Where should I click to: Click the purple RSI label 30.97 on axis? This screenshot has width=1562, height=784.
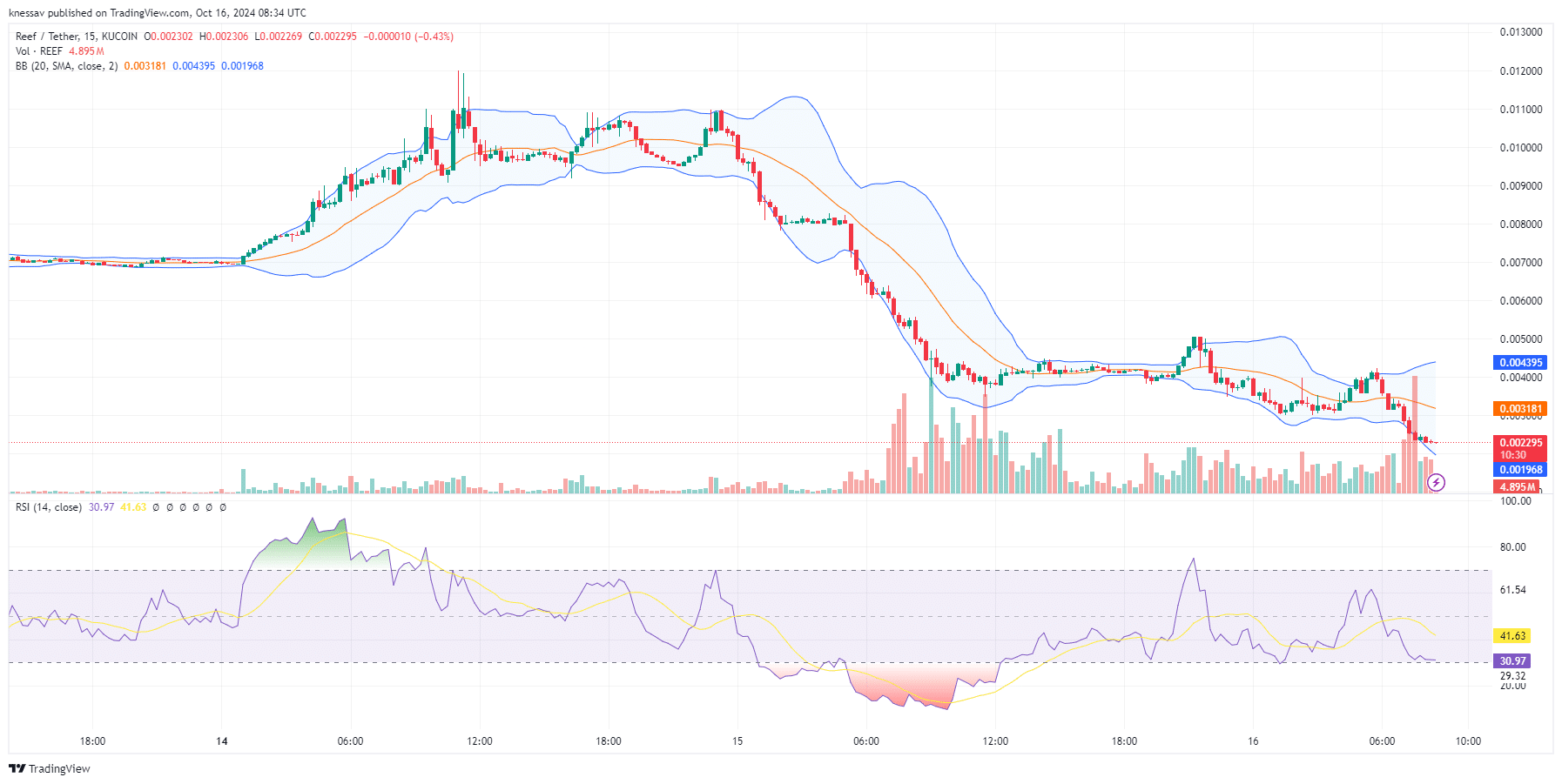(1512, 661)
